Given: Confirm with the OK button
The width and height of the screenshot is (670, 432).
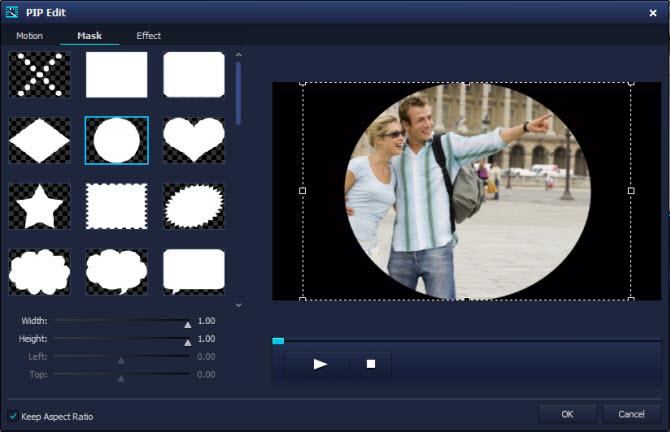Looking at the screenshot, I should tap(567, 414).
